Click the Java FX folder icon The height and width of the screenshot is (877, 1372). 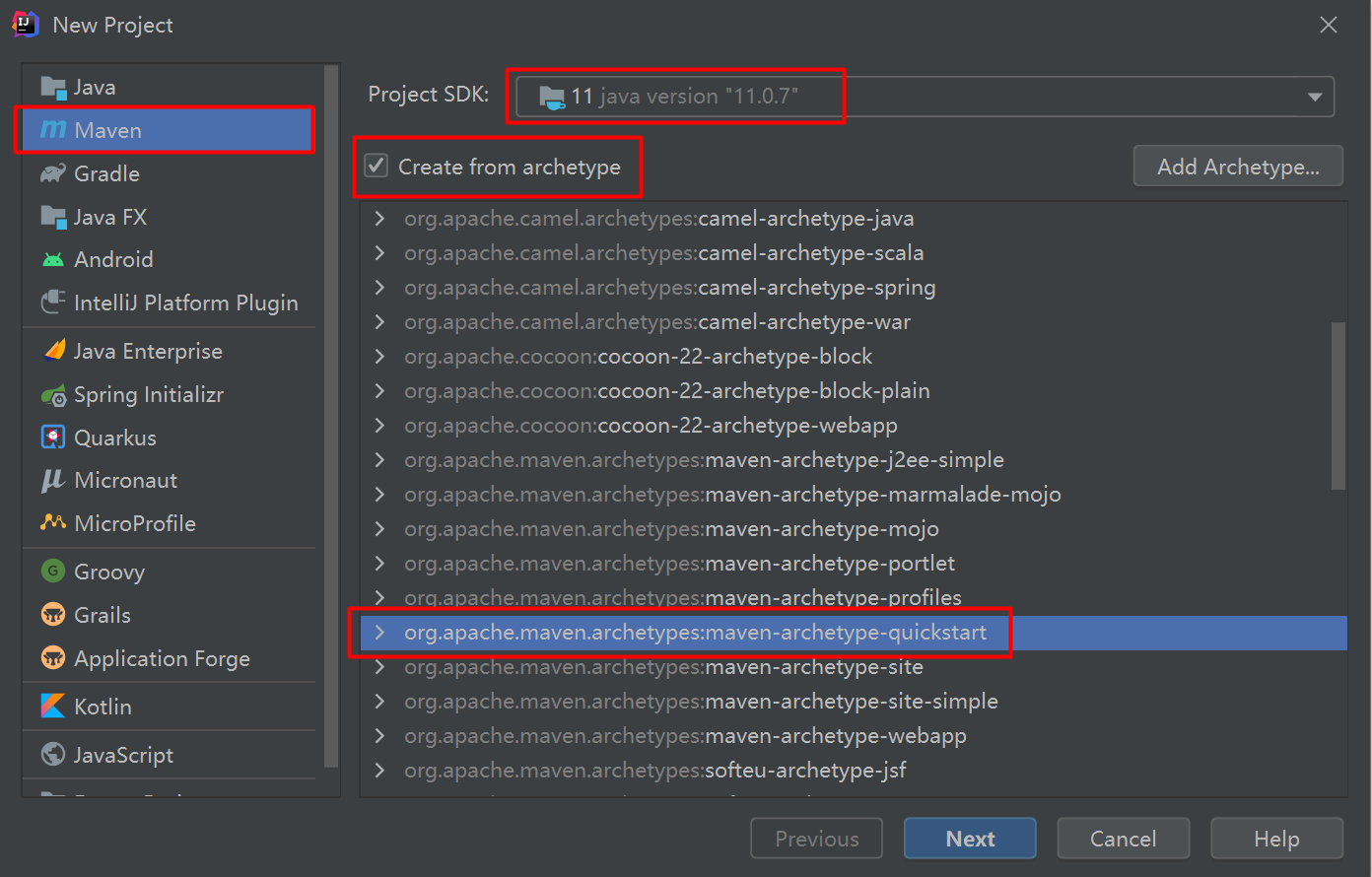(x=53, y=217)
